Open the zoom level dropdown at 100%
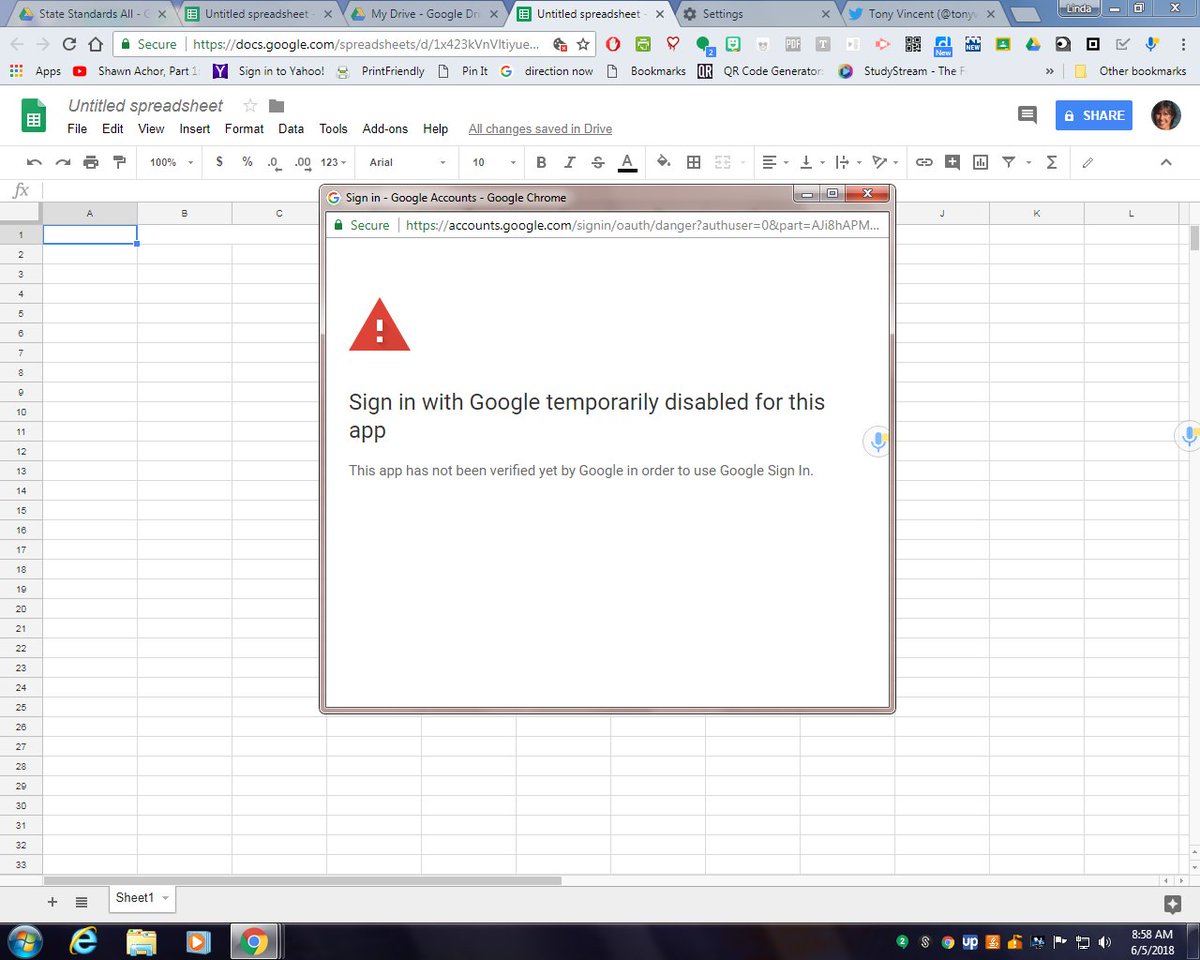Viewport: 1200px width, 960px height. (170, 162)
